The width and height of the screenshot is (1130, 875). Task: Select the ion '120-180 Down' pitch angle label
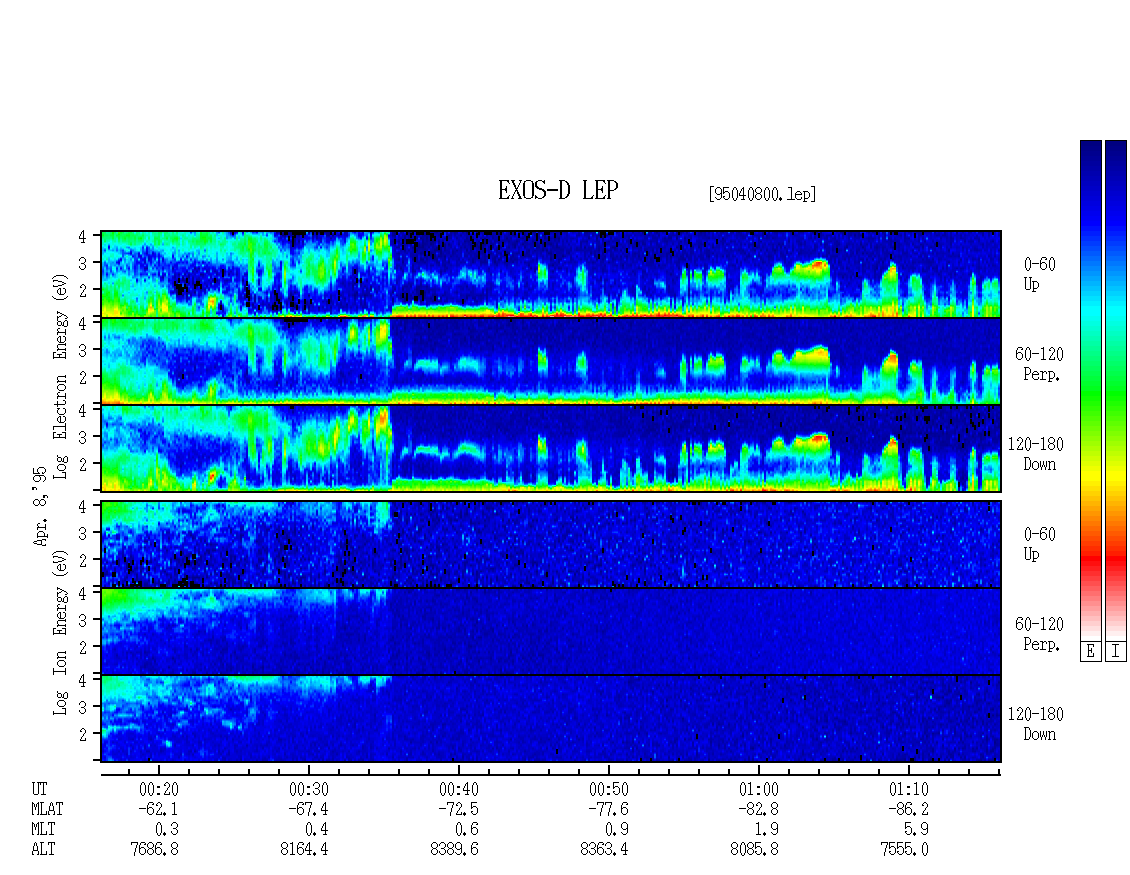[1035, 724]
